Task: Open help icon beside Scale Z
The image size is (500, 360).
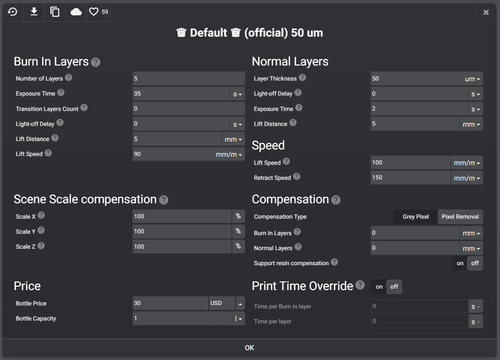Action: pos(41,246)
